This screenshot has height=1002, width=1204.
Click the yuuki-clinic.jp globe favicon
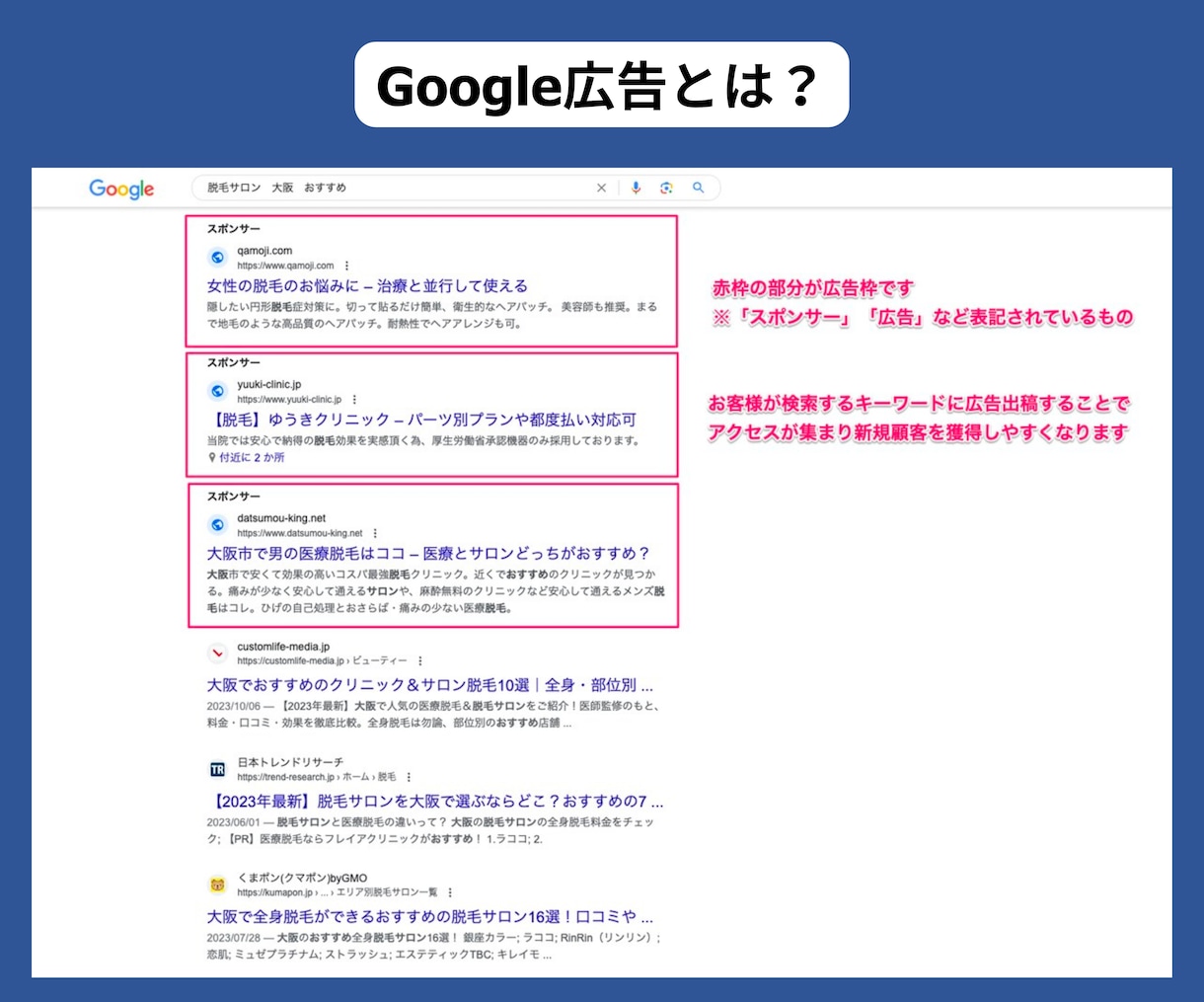(x=218, y=391)
